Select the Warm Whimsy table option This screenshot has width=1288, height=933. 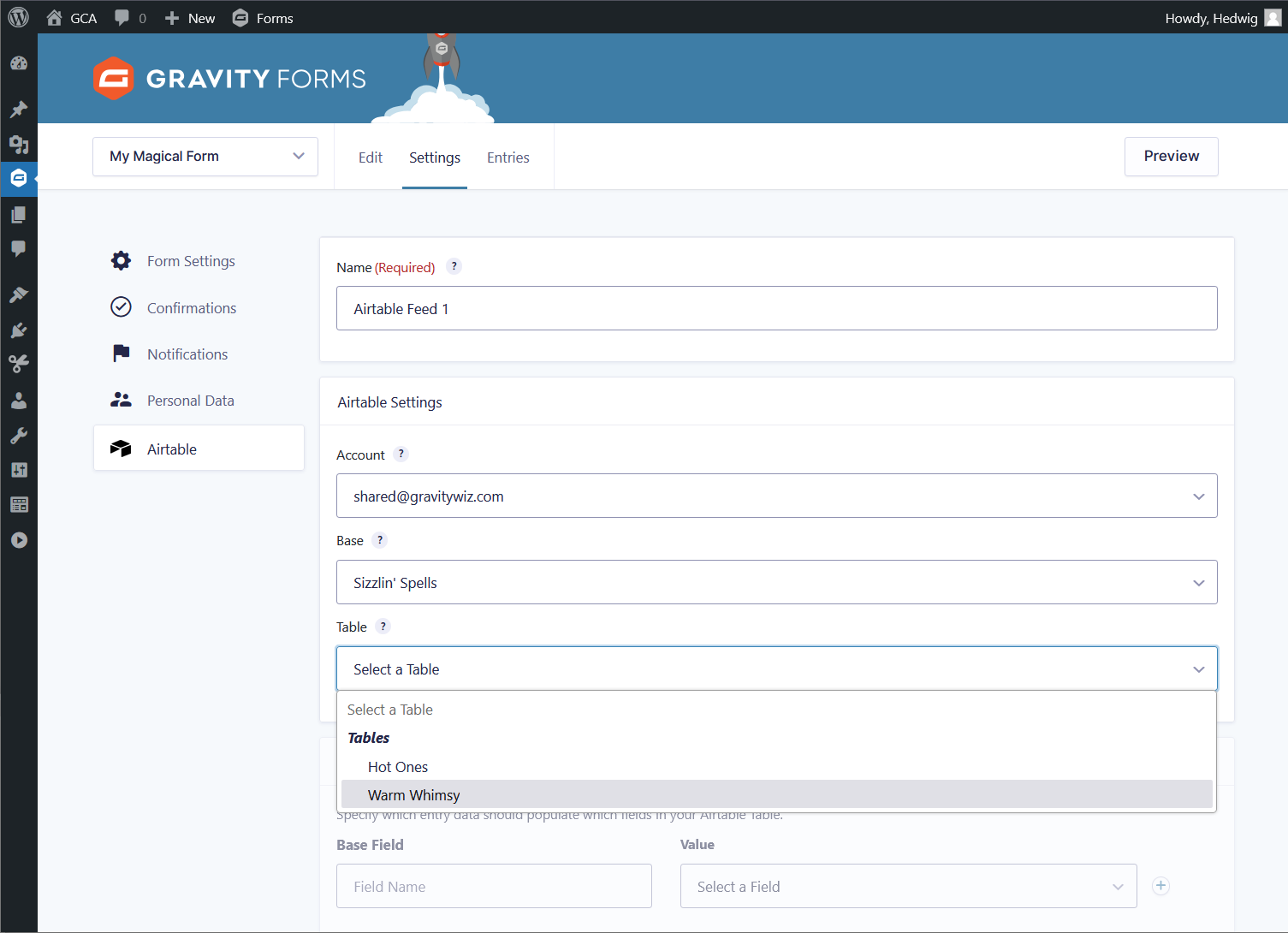[777, 794]
